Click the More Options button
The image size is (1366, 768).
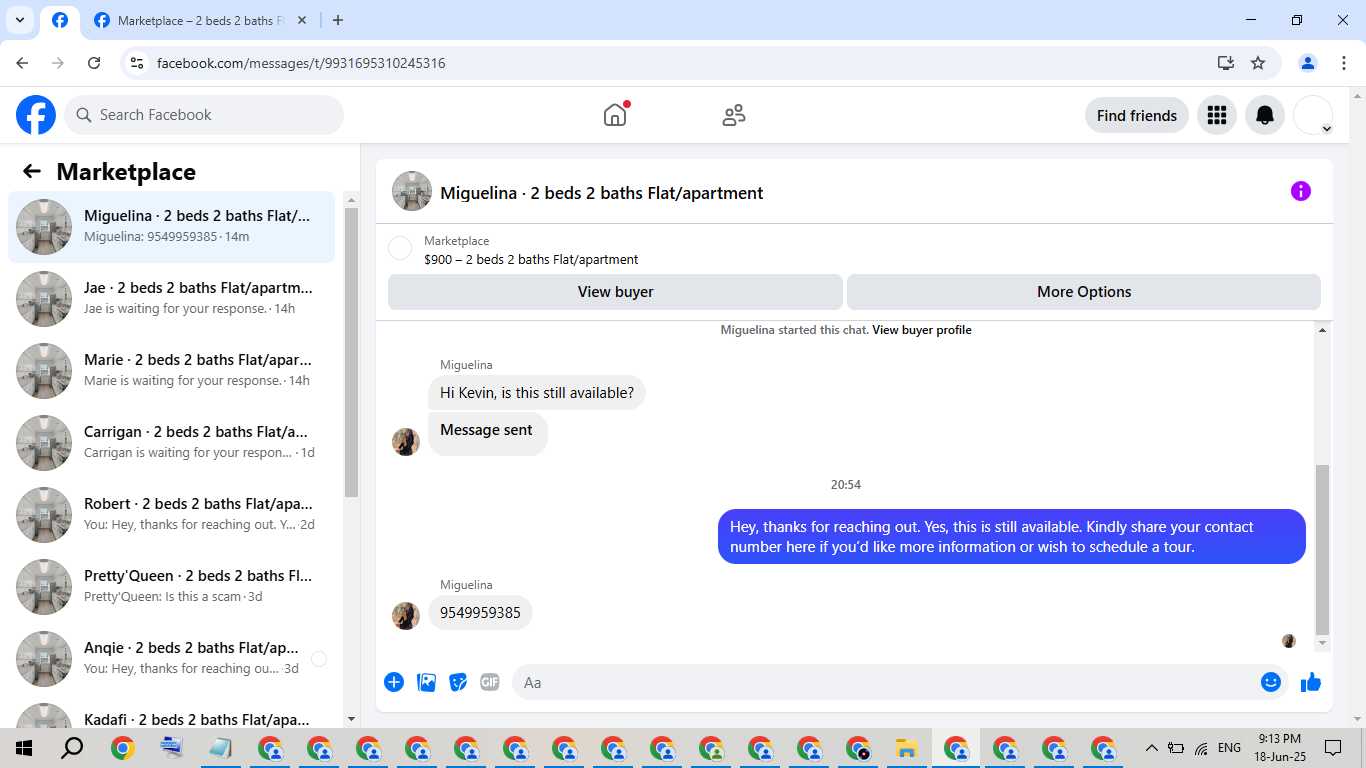pyautogui.click(x=1084, y=292)
